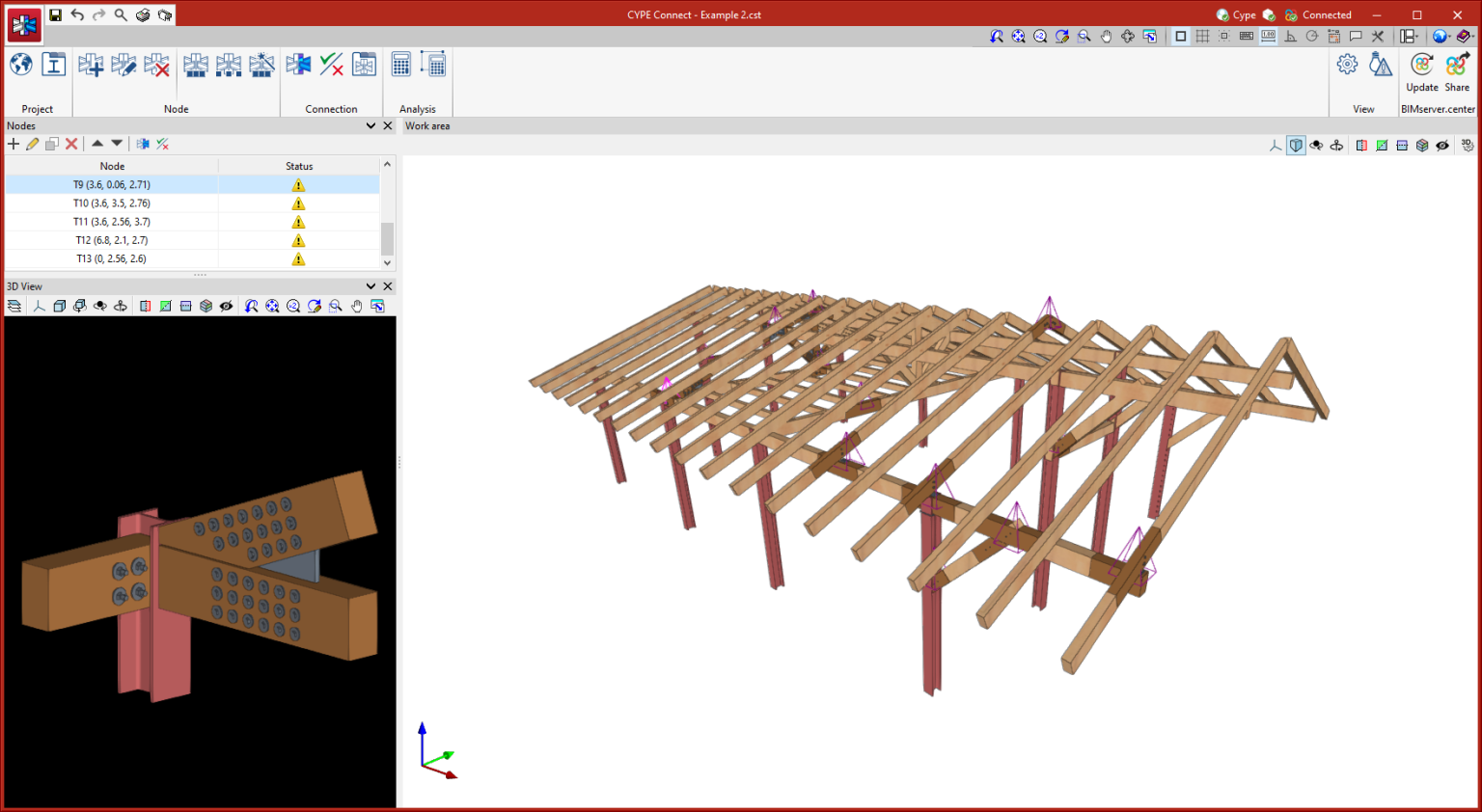Select the pencil edit icon in the Nodes panel

(x=32, y=143)
